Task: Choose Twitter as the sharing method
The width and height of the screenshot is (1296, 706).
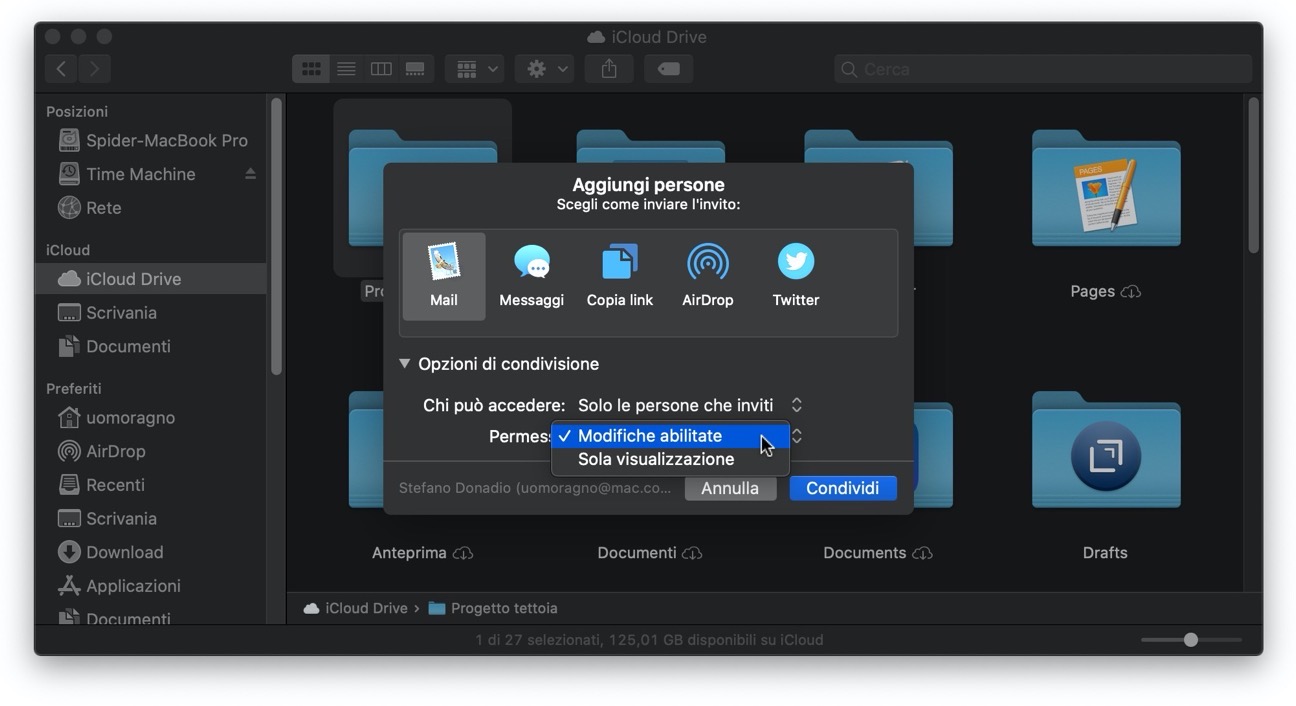Action: (795, 275)
